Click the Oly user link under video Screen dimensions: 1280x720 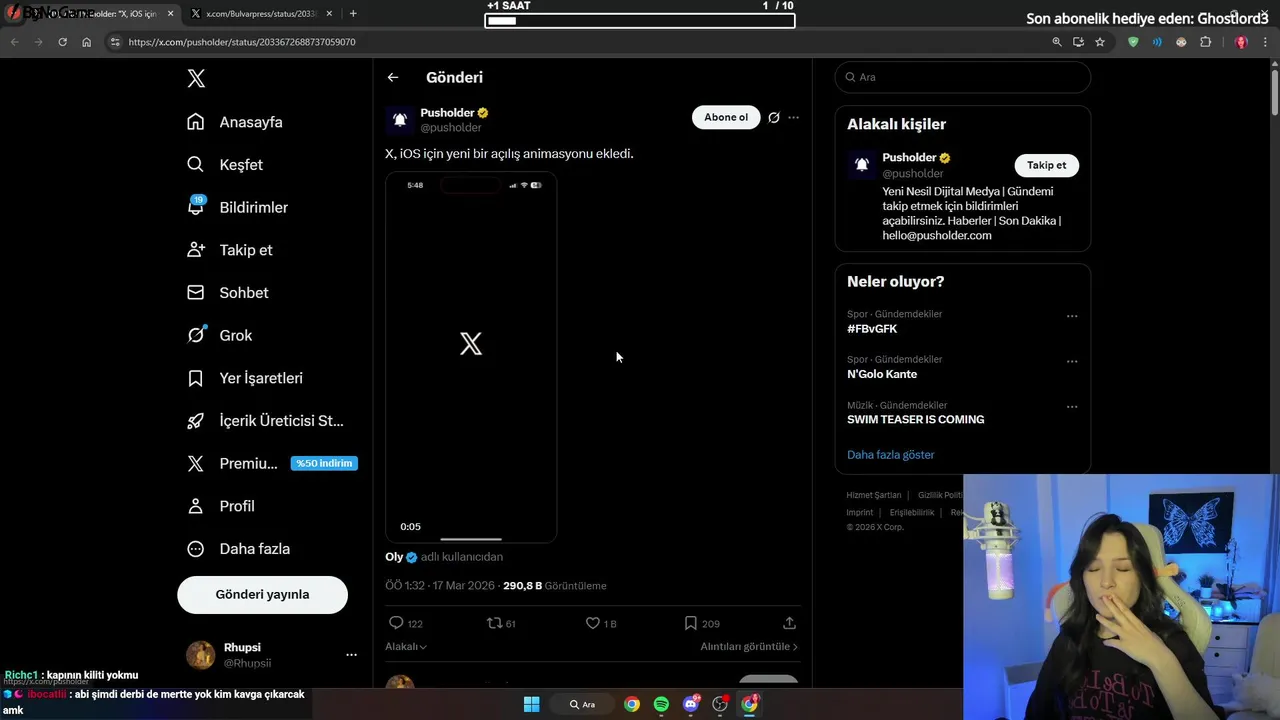tap(394, 557)
